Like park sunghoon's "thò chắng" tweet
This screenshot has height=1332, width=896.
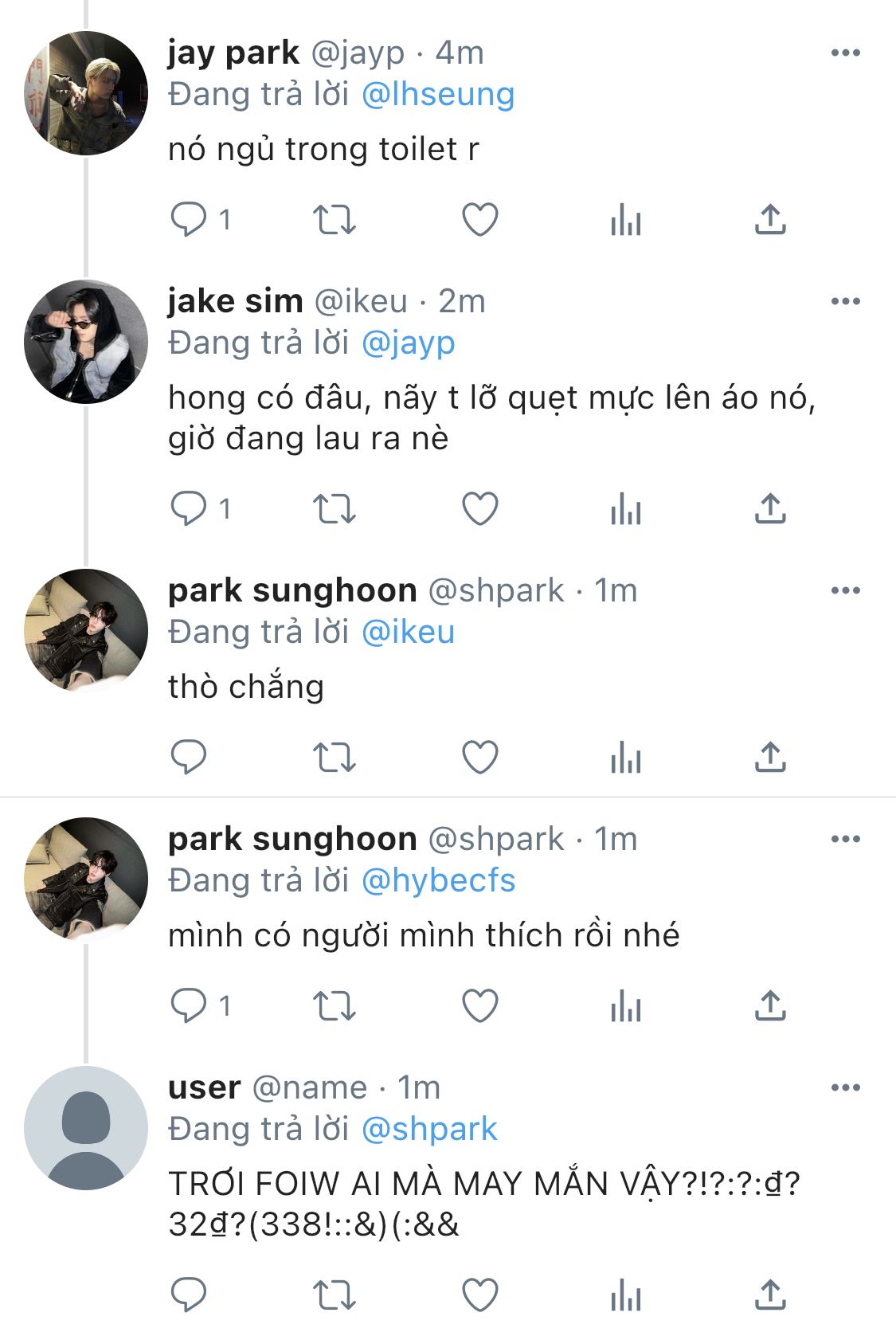(x=480, y=758)
